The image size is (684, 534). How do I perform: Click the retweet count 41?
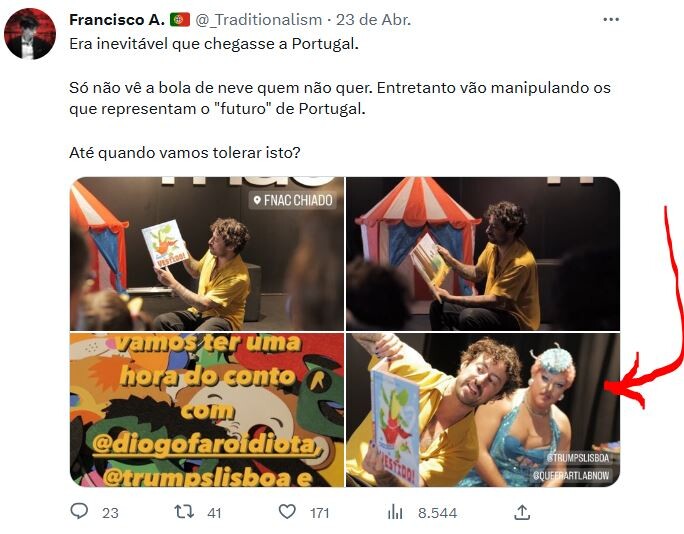(x=214, y=513)
